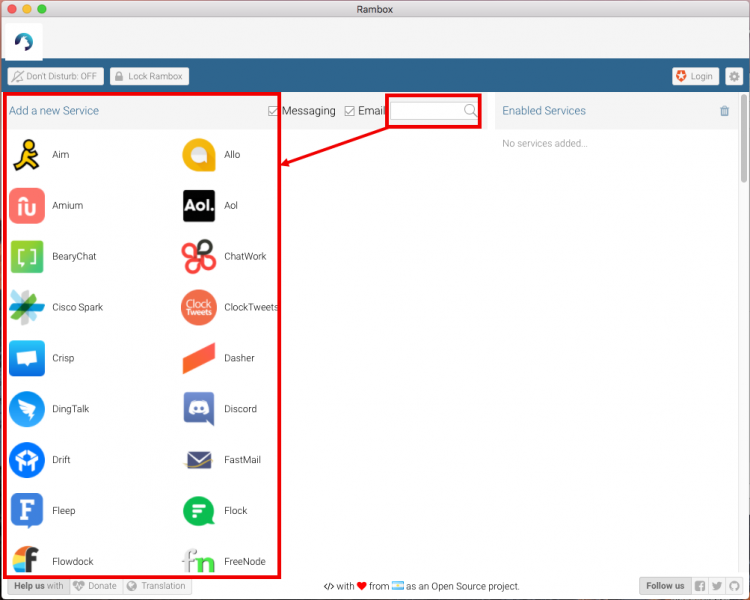Remove all services via trash icon
Screen dimensions: 750x600
pyautogui.click(x=724, y=111)
